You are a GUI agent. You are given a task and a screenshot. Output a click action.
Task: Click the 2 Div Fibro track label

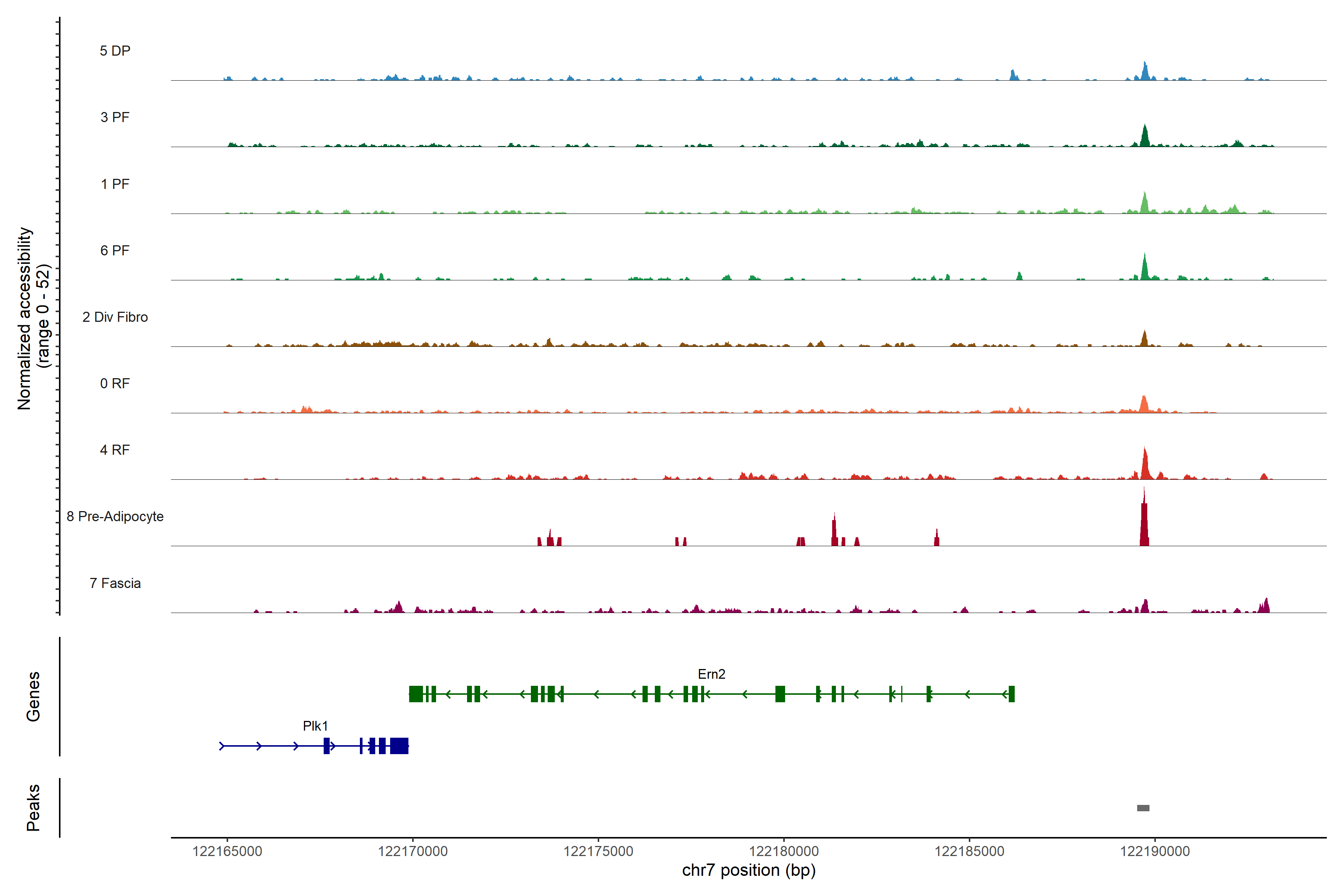coord(115,317)
